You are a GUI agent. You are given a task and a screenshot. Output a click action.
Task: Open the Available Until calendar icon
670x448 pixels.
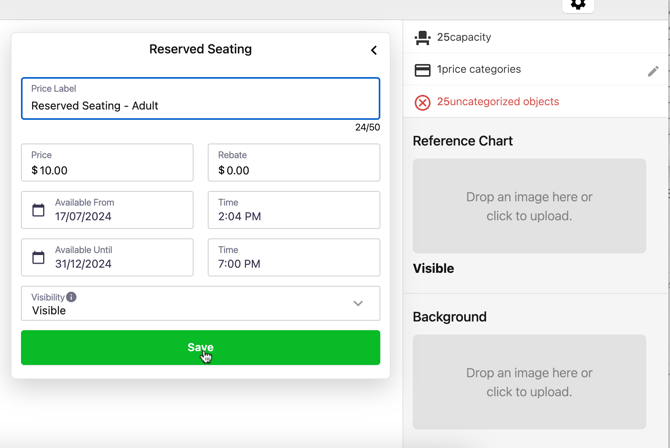pyautogui.click(x=38, y=258)
